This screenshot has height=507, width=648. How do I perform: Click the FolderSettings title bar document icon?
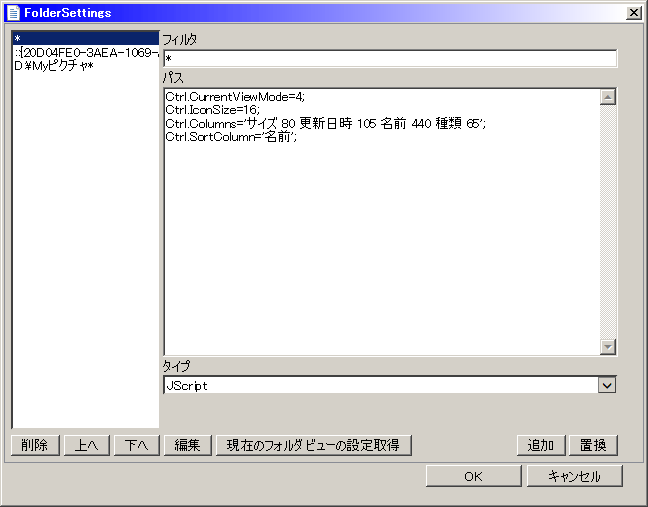[x=13, y=13]
